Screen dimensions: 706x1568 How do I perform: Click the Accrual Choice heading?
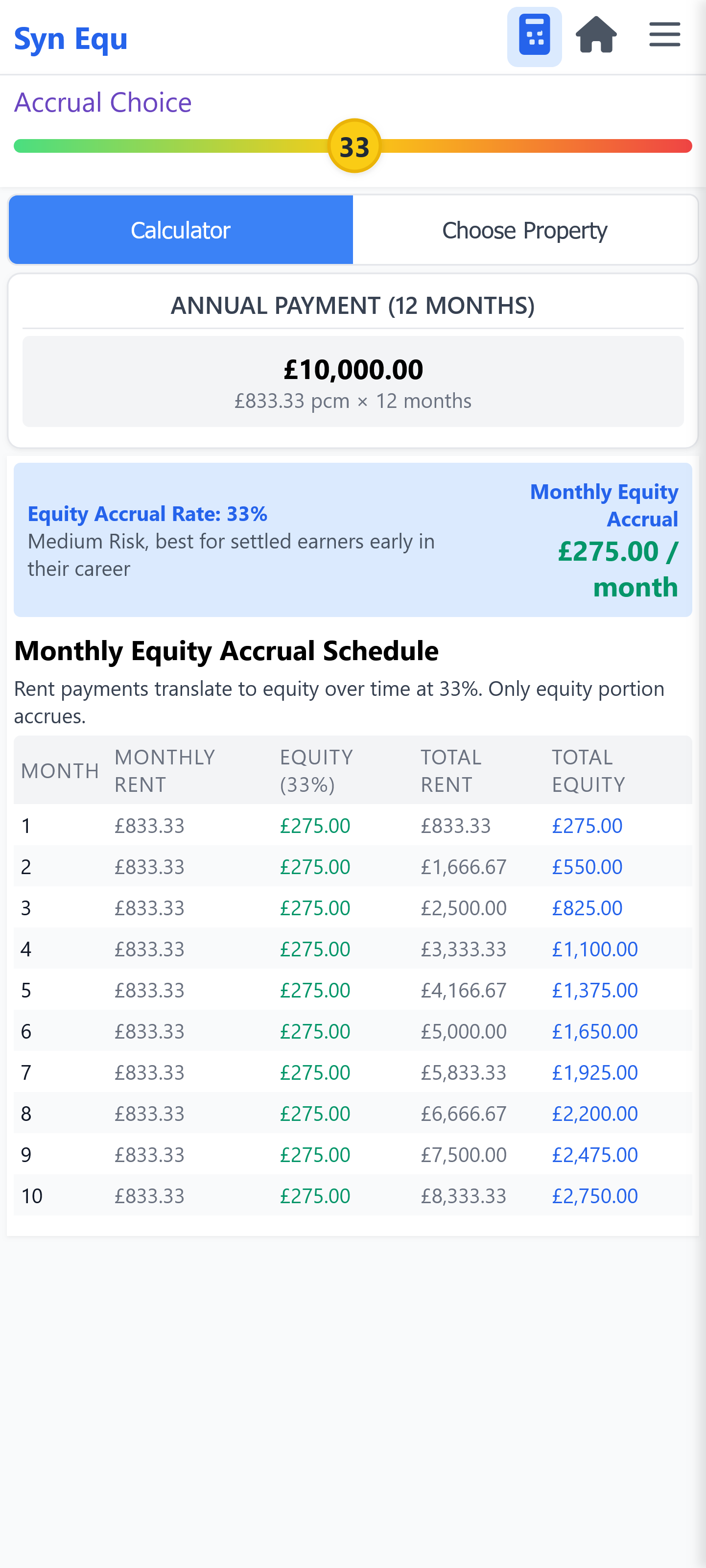103,102
